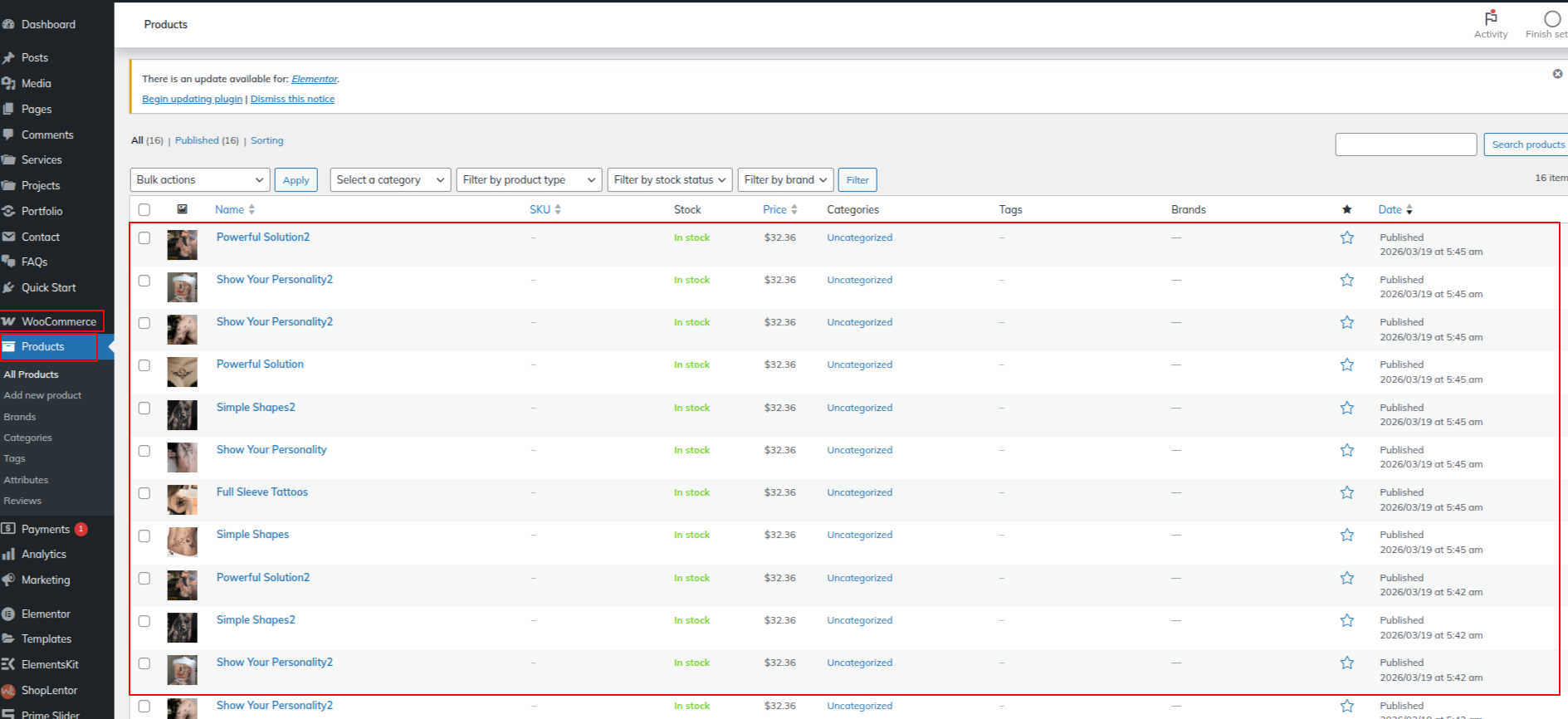Click the Begin updating plugin link
Image resolution: width=1568 pixels, height=719 pixels.
(192, 100)
